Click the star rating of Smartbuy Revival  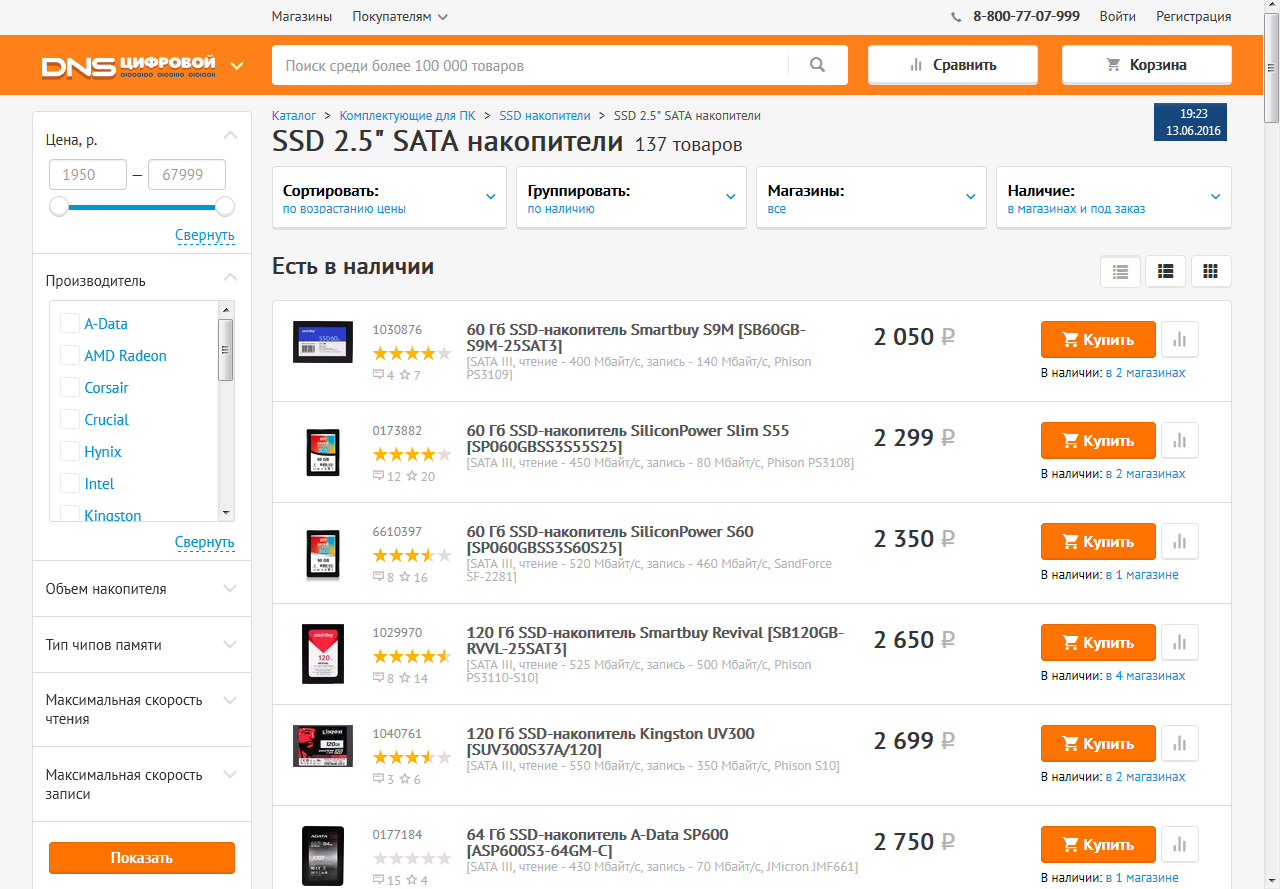[412, 656]
